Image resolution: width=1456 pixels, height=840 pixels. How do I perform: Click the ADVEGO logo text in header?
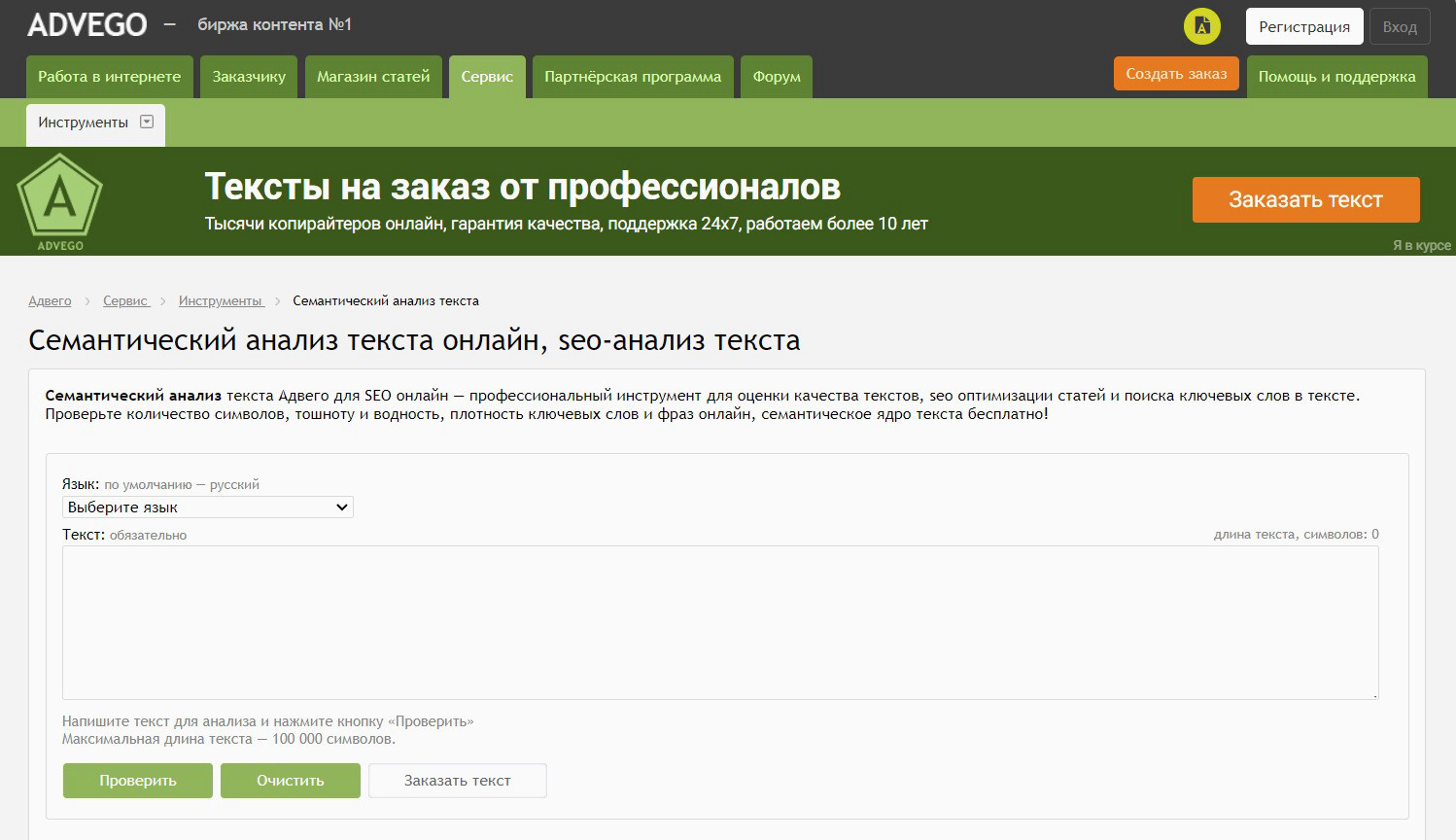point(87,24)
